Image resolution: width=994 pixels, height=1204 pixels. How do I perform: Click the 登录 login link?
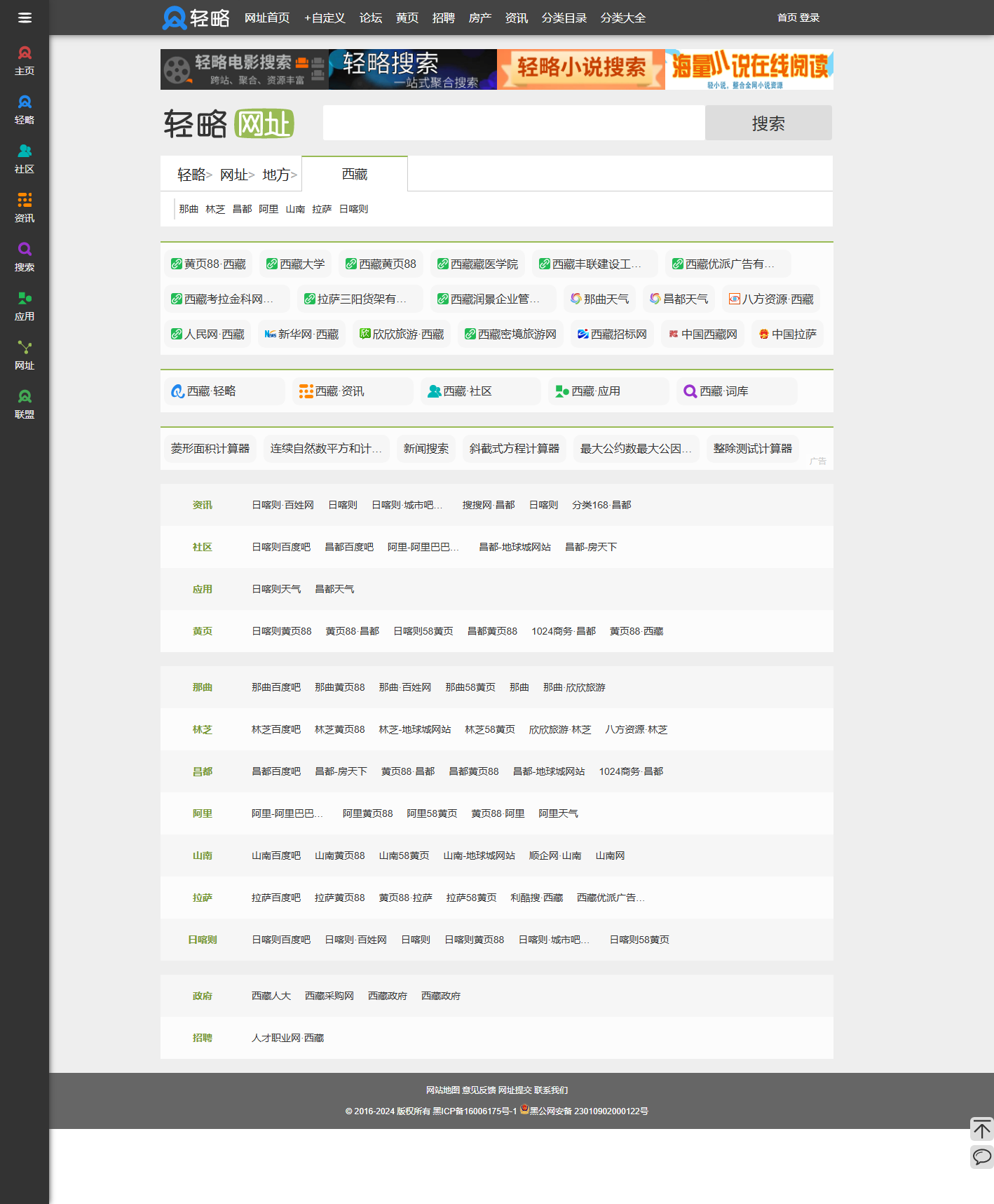[810, 18]
